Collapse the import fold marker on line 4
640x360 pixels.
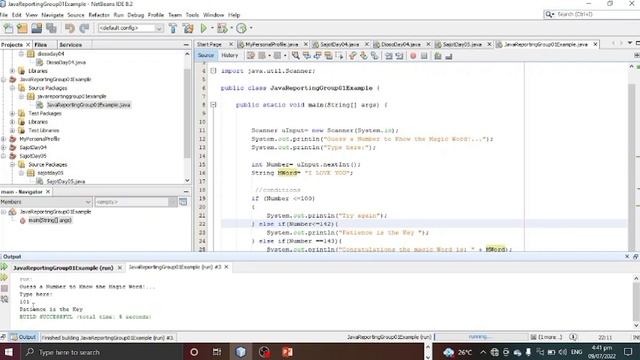(213, 71)
